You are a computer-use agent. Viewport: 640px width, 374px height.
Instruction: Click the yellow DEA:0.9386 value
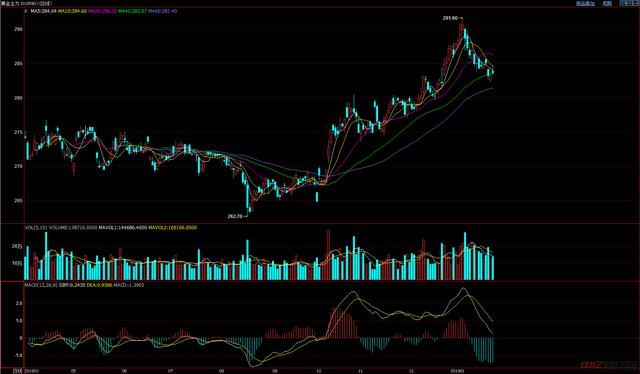[x=99, y=285]
